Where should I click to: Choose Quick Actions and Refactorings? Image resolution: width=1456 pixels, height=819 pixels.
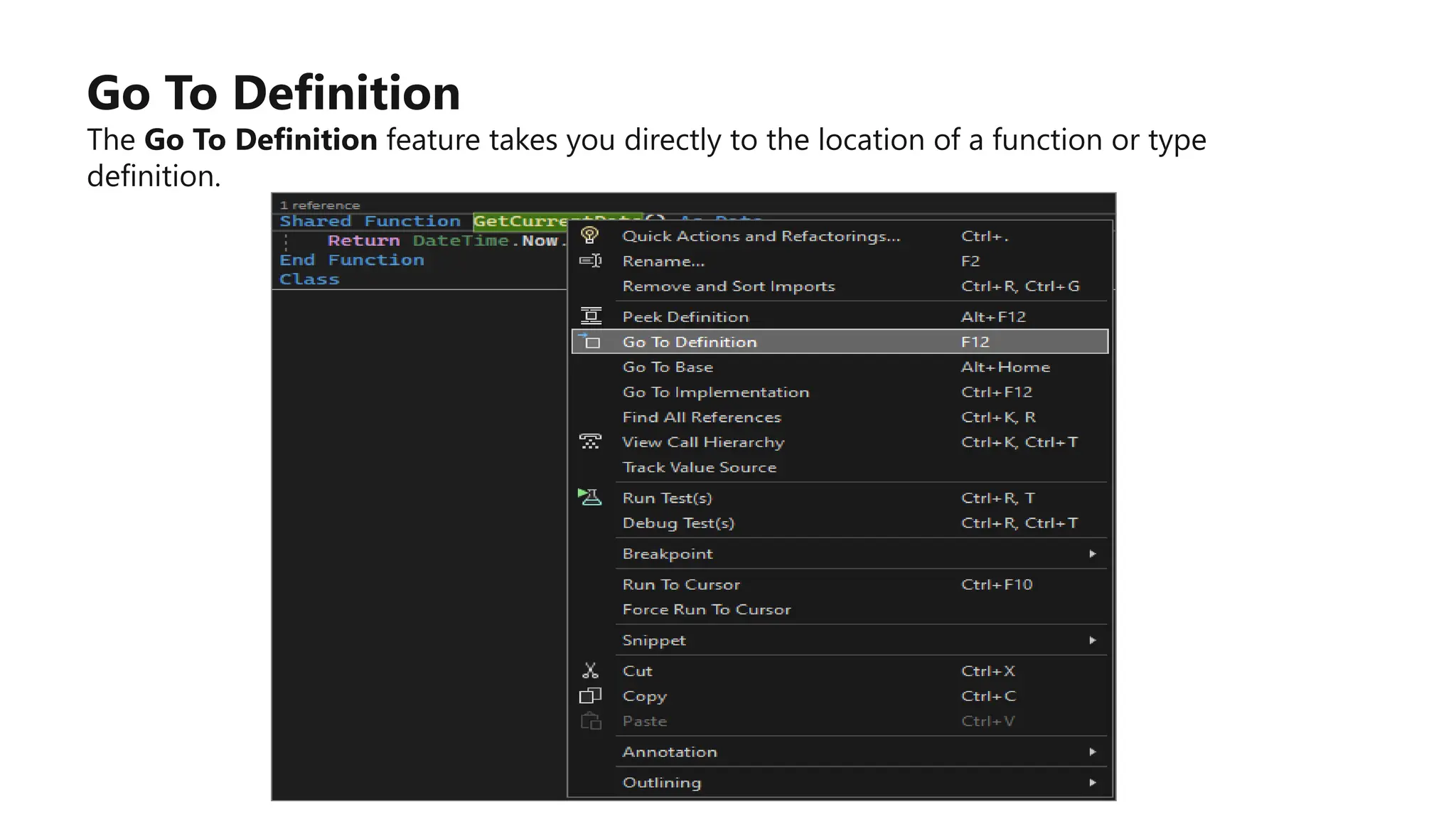coord(840,236)
